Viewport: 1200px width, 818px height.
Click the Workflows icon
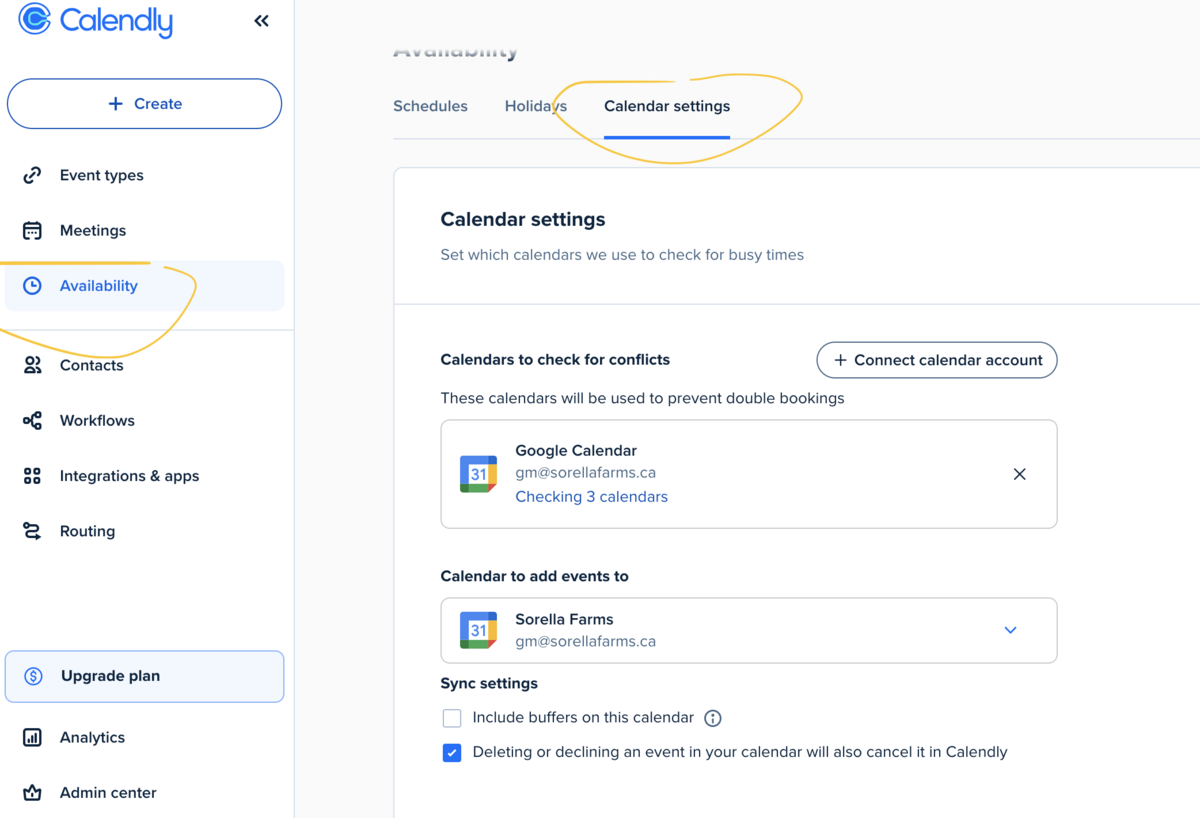tap(32, 421)
